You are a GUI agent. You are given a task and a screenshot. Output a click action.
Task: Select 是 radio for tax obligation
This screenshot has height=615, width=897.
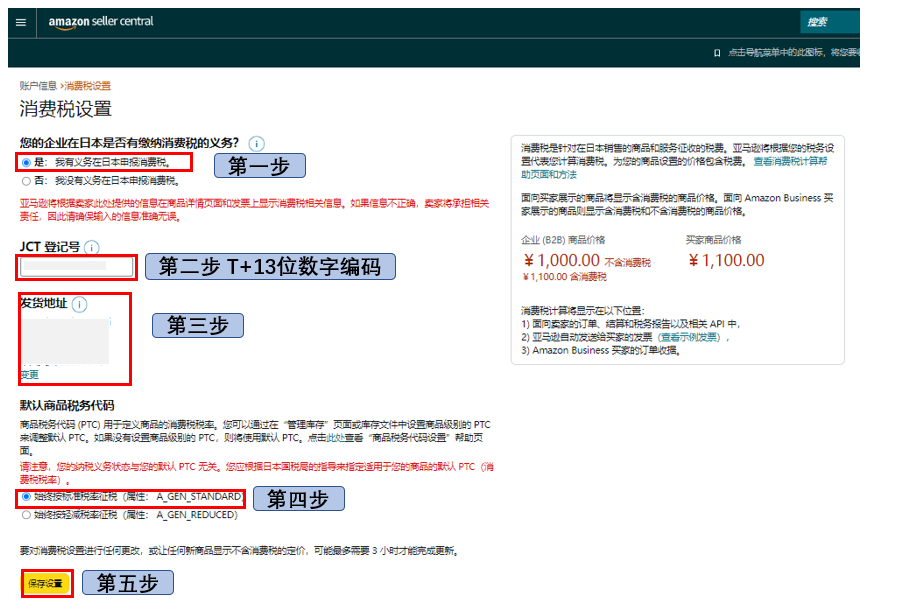[26, 161]
